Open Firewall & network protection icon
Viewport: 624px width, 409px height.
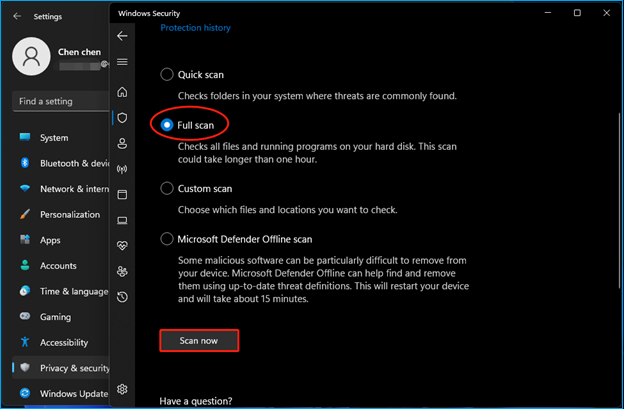coord(122,169)
